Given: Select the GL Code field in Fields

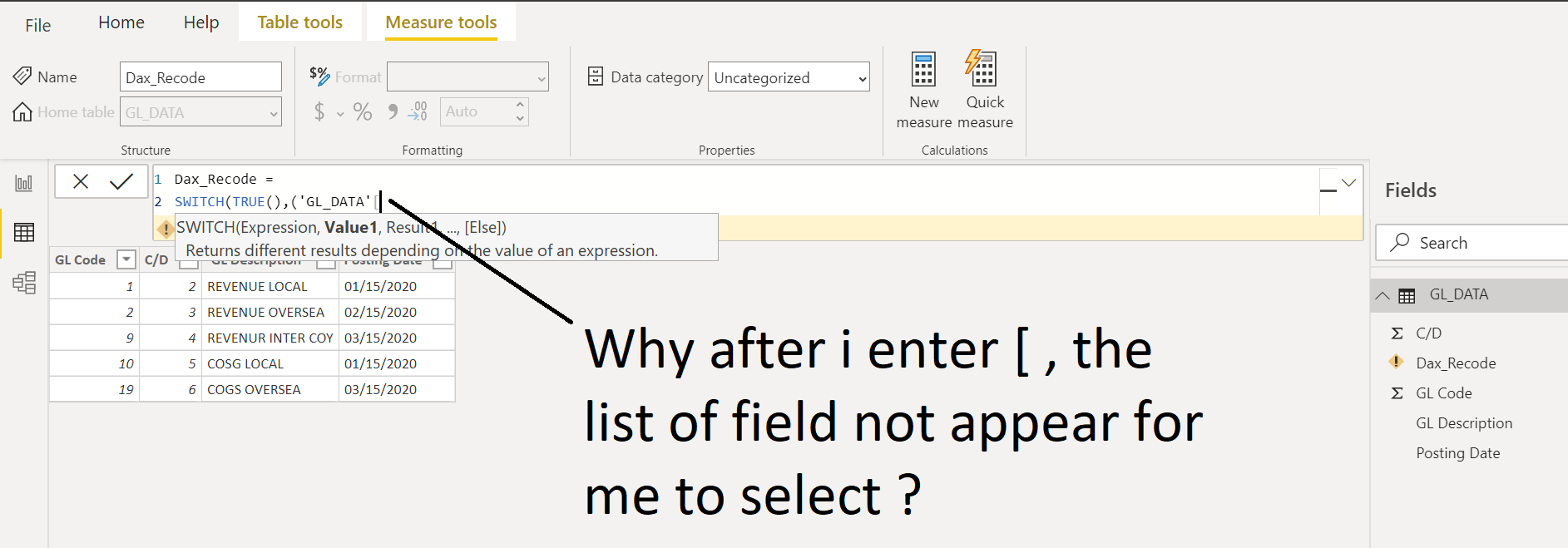Looking at the screenshot, I should pyautogui.click(x=1444, y=392).
